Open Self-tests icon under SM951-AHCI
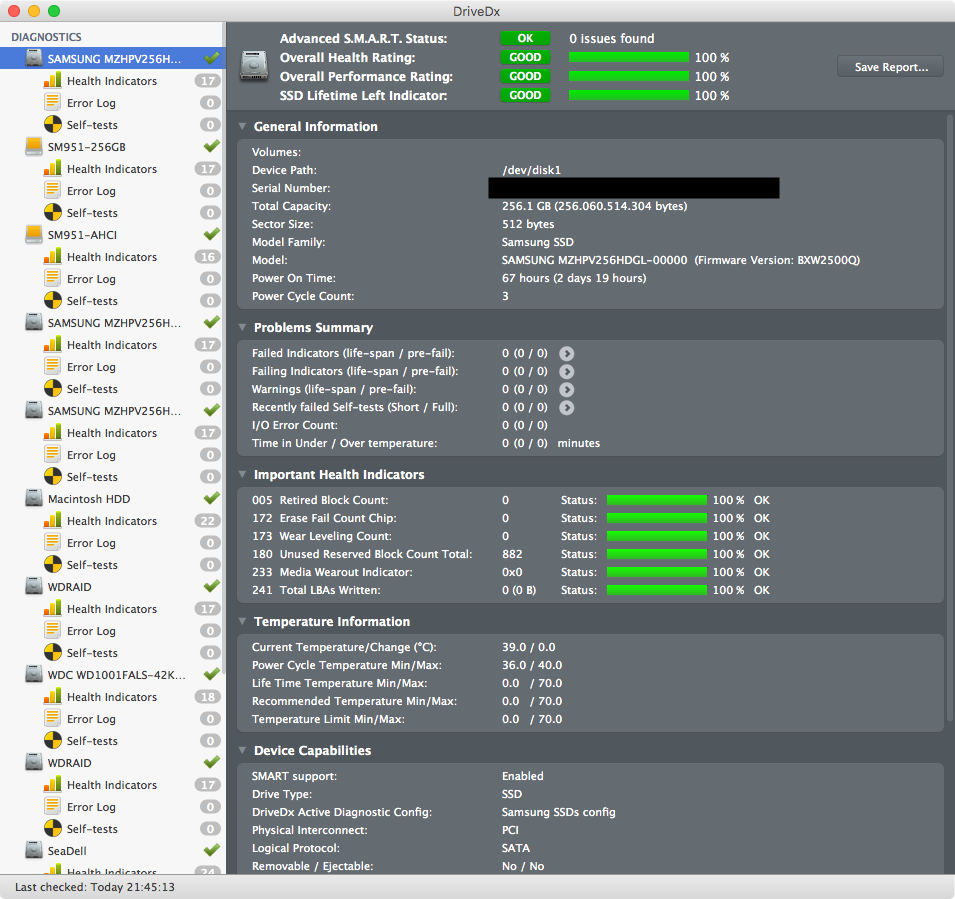 pyautogui.click(x=53, y=300)
